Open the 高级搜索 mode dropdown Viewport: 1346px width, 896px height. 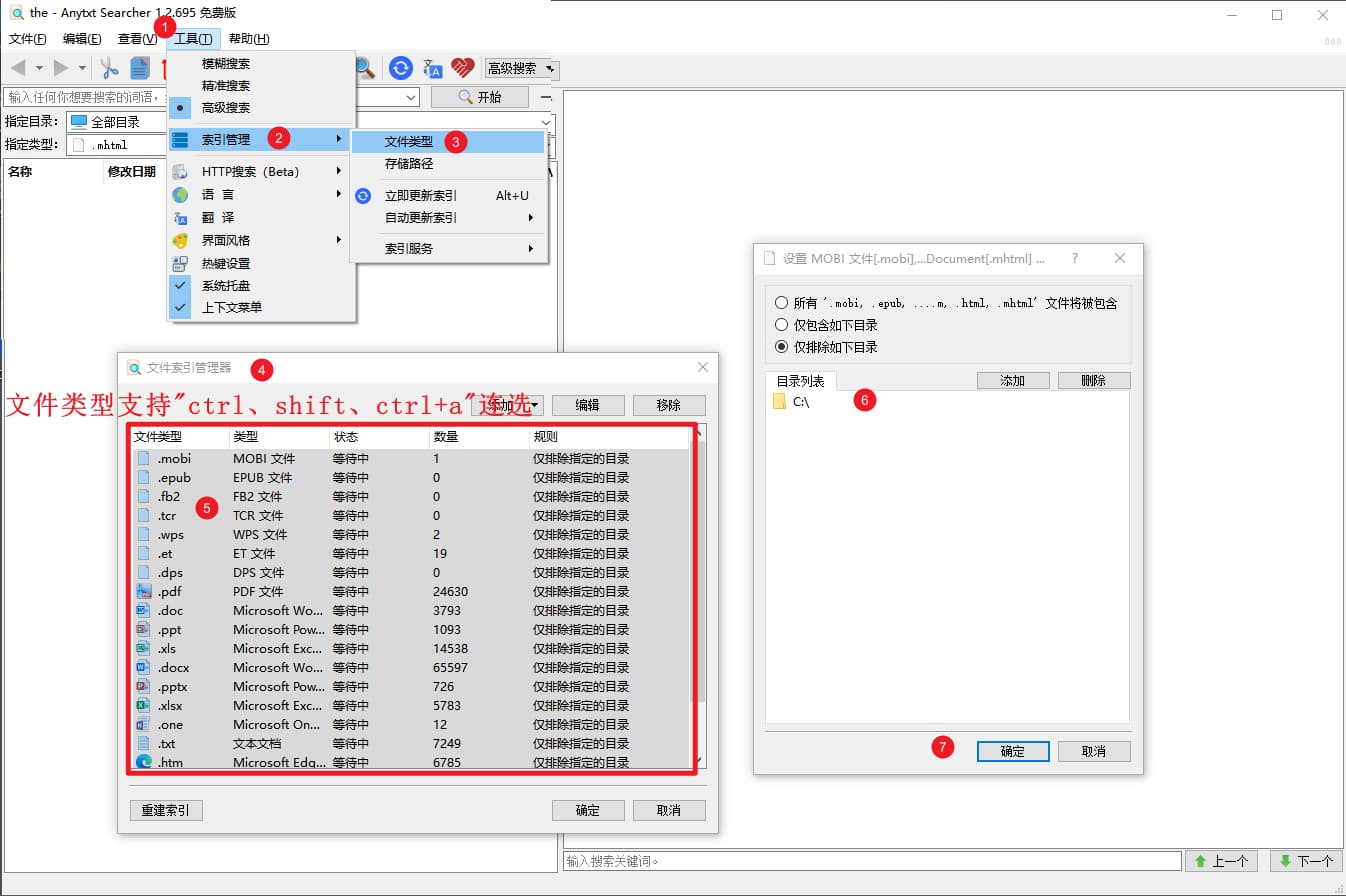pyautogui.click(x=521, y=68)
